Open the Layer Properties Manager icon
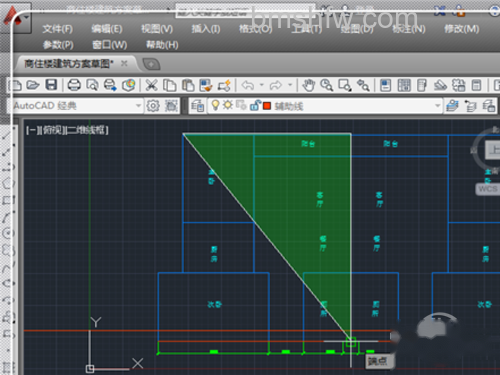 point(197,106)
